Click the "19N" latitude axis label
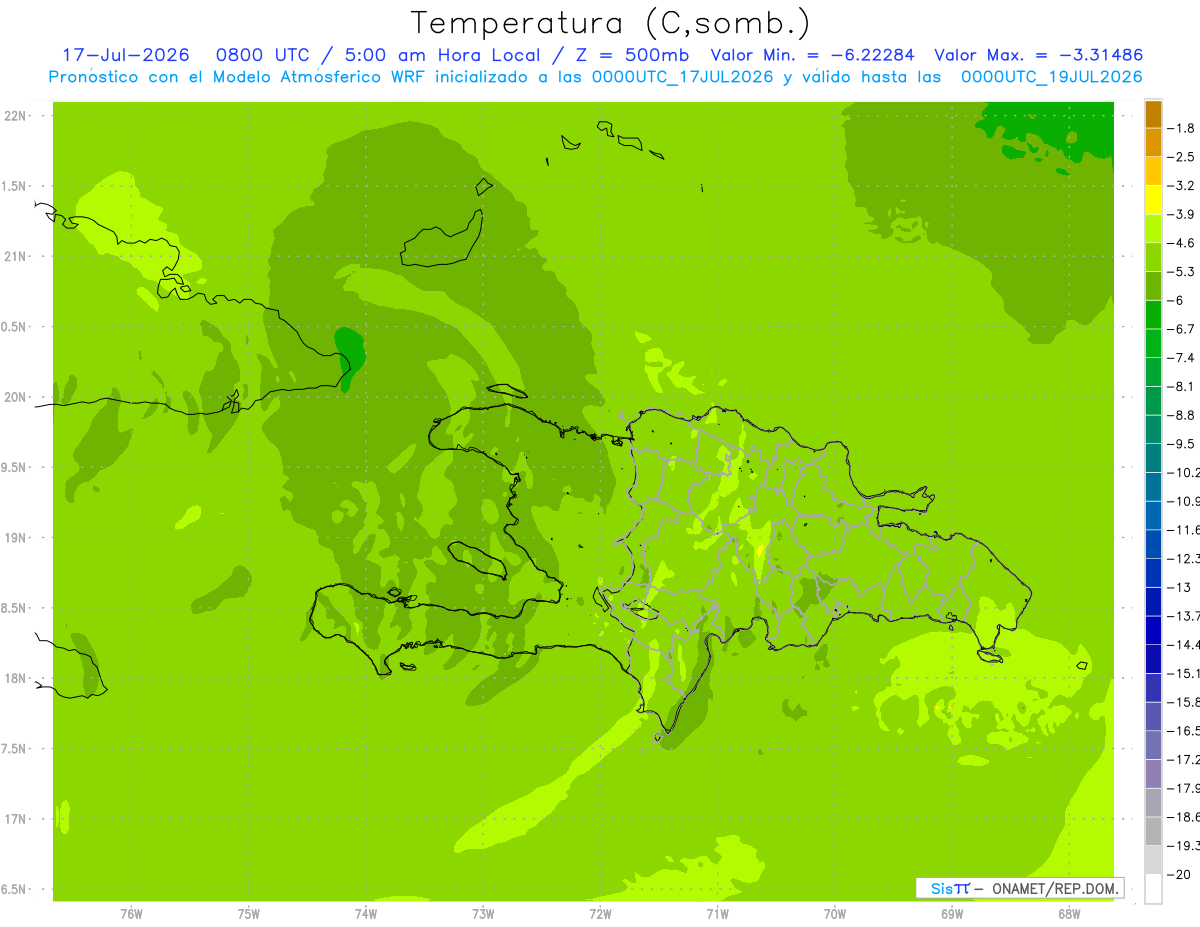 click(x=15, y=538)
